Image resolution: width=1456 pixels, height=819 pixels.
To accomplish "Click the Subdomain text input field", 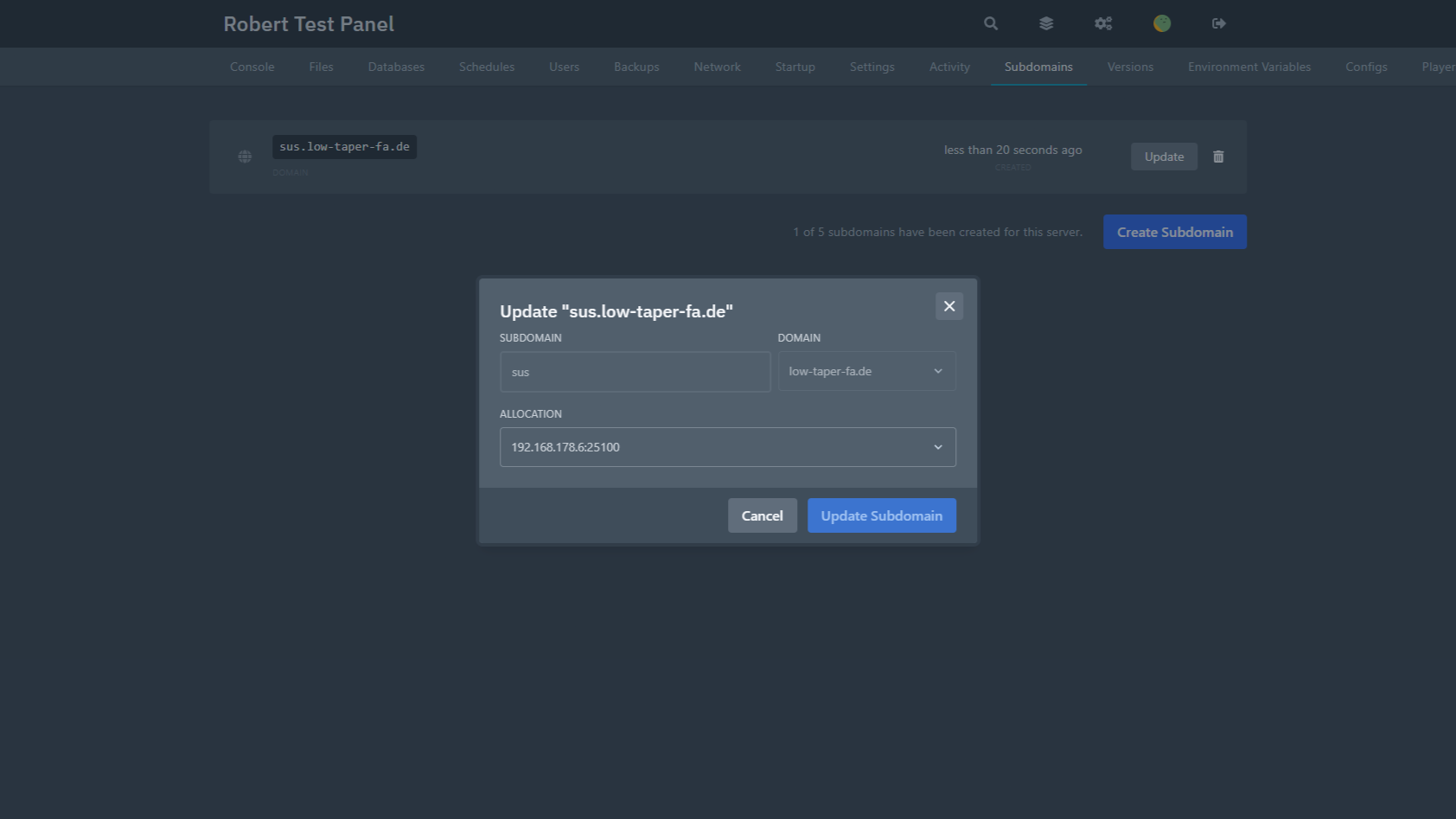I will click(x=635, y=372).
